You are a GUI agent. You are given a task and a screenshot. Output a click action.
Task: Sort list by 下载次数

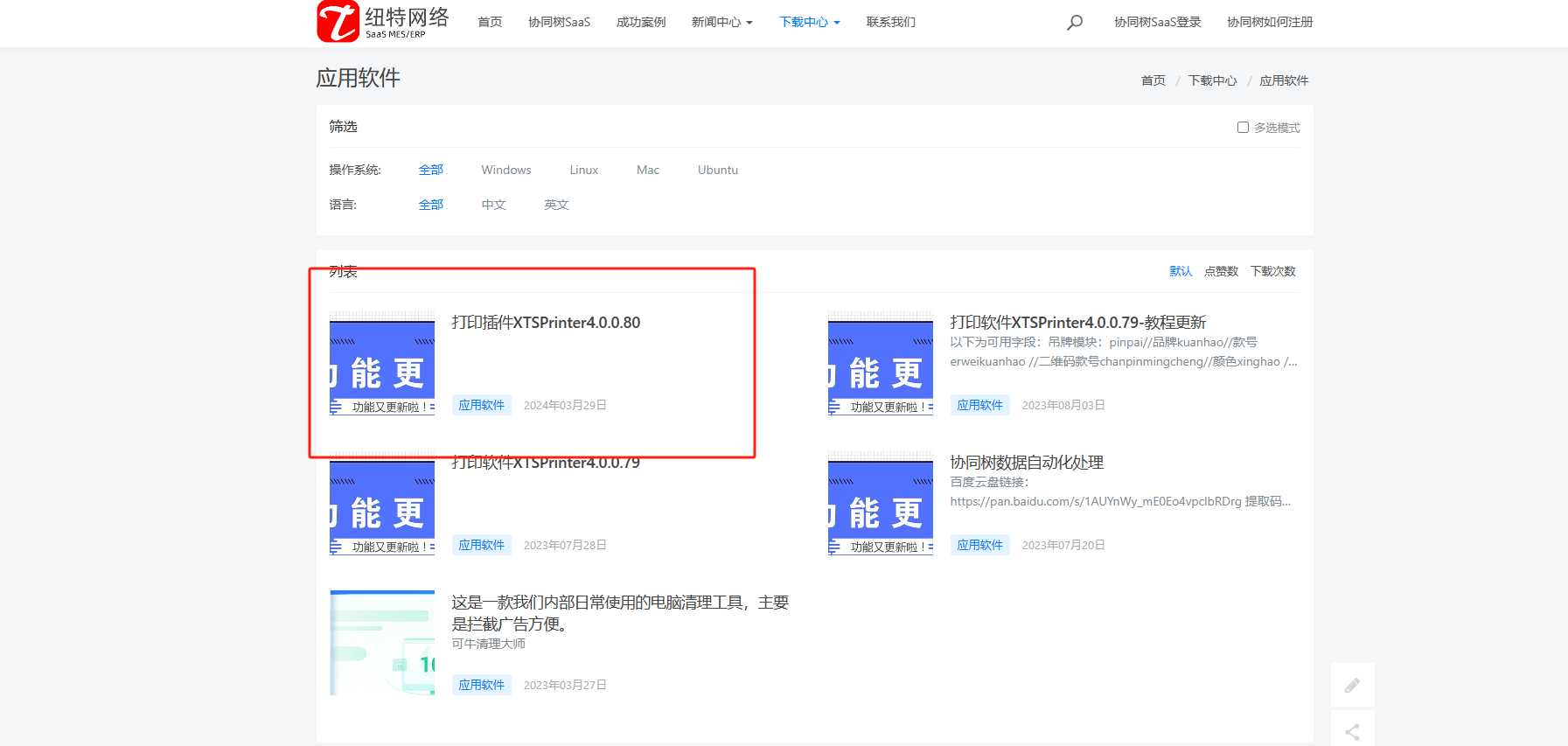1273,271
